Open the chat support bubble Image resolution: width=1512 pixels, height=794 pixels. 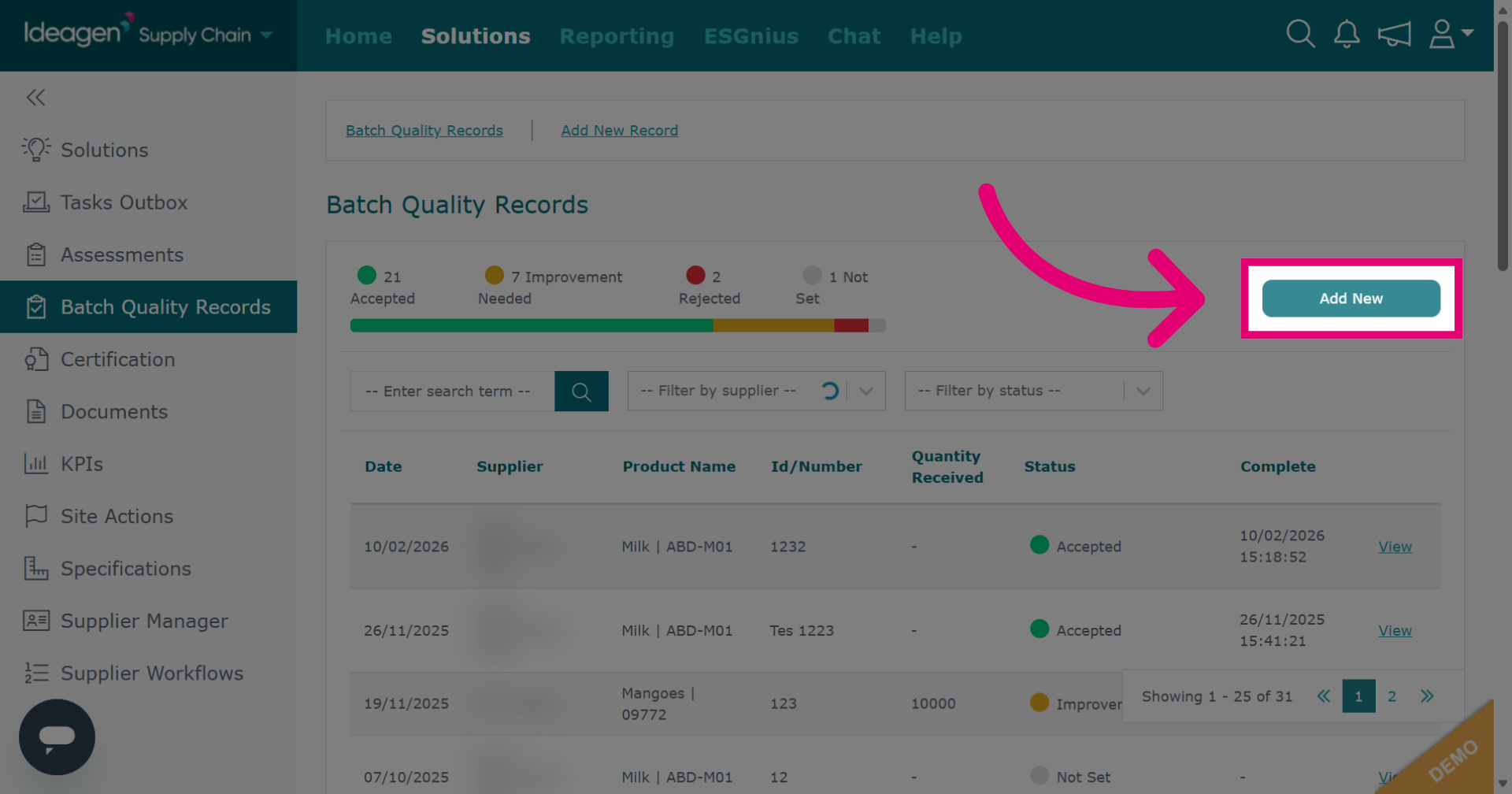click(57, 737)
